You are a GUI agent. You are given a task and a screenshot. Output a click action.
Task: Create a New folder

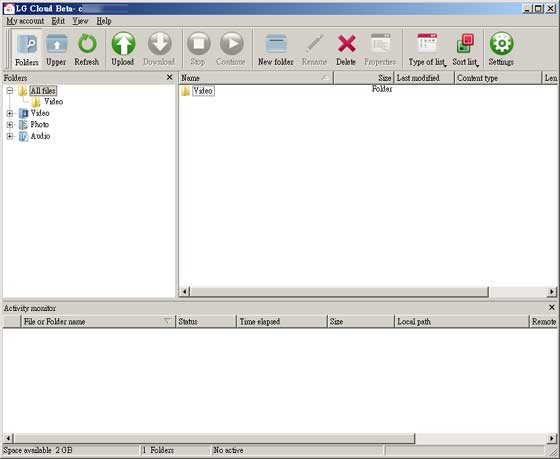coord(276,49)
